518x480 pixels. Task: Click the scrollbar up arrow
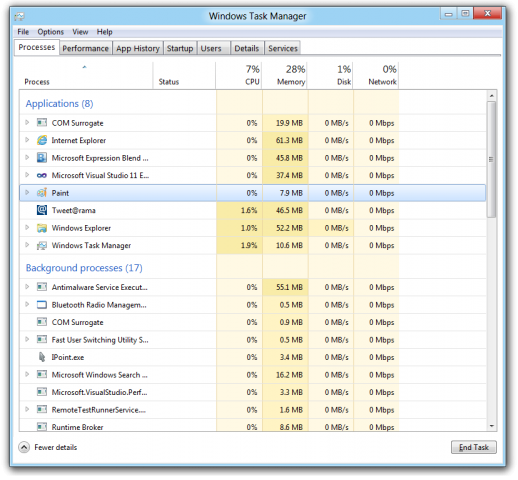pos(491,96)
